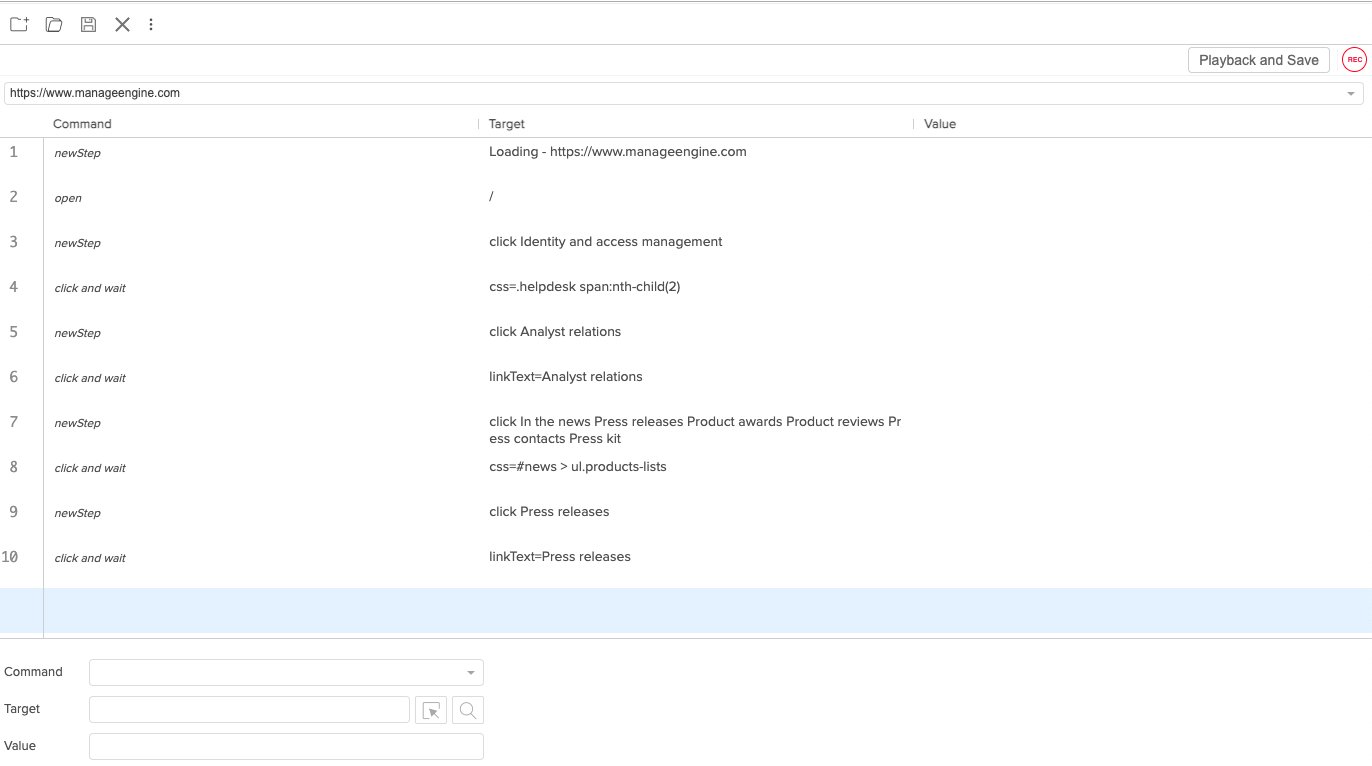
Task: Open the three-dot more options menu
Action: click(x=151, y=24)
